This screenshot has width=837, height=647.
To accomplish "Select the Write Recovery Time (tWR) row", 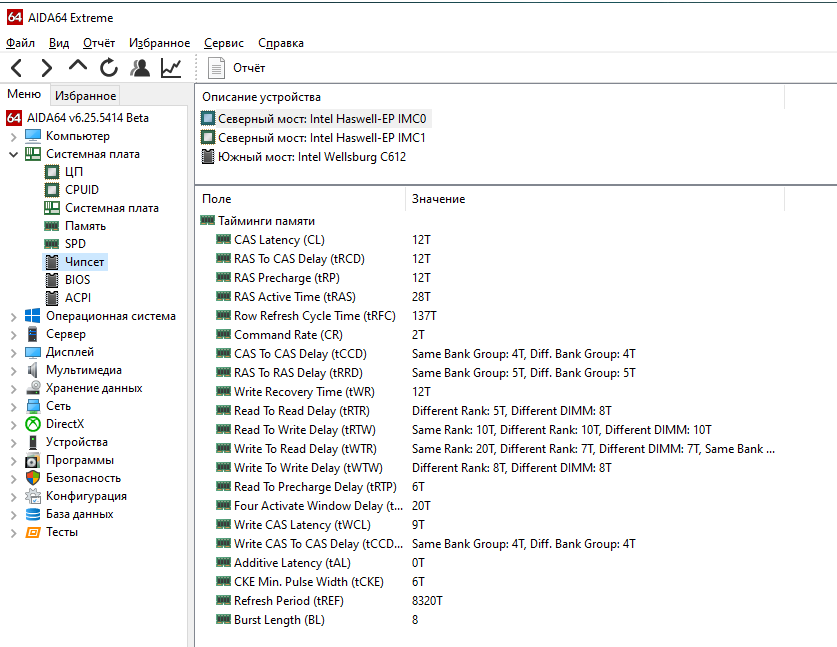I will pos(488,392).
